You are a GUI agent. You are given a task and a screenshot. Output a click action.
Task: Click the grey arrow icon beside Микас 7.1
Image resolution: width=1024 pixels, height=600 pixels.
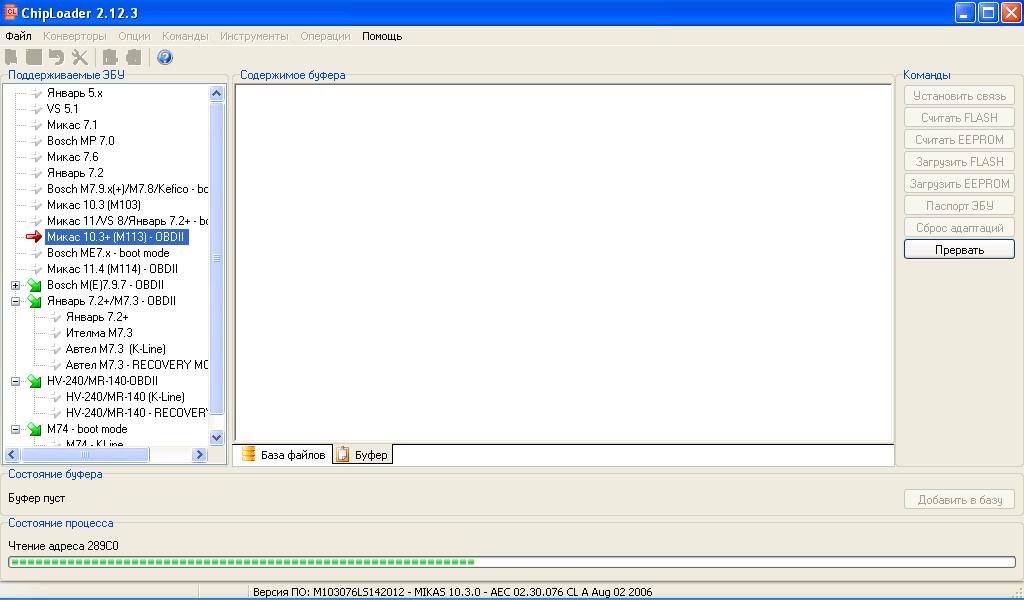pos(36,125)
